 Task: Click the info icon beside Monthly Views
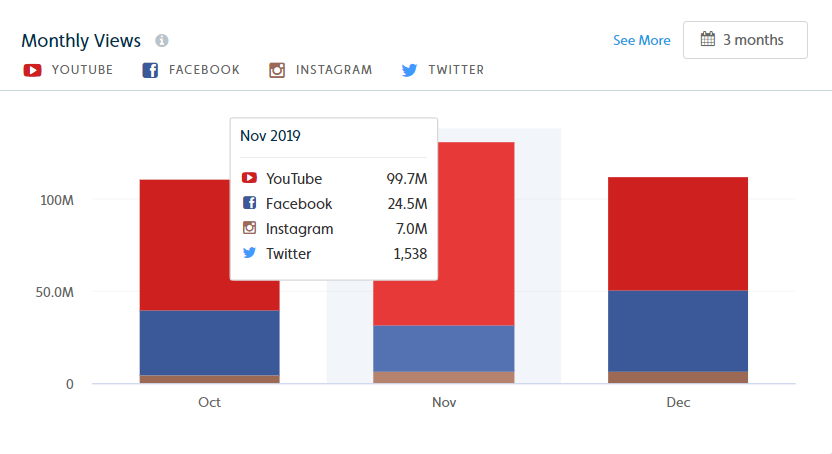tap(162, 40)
